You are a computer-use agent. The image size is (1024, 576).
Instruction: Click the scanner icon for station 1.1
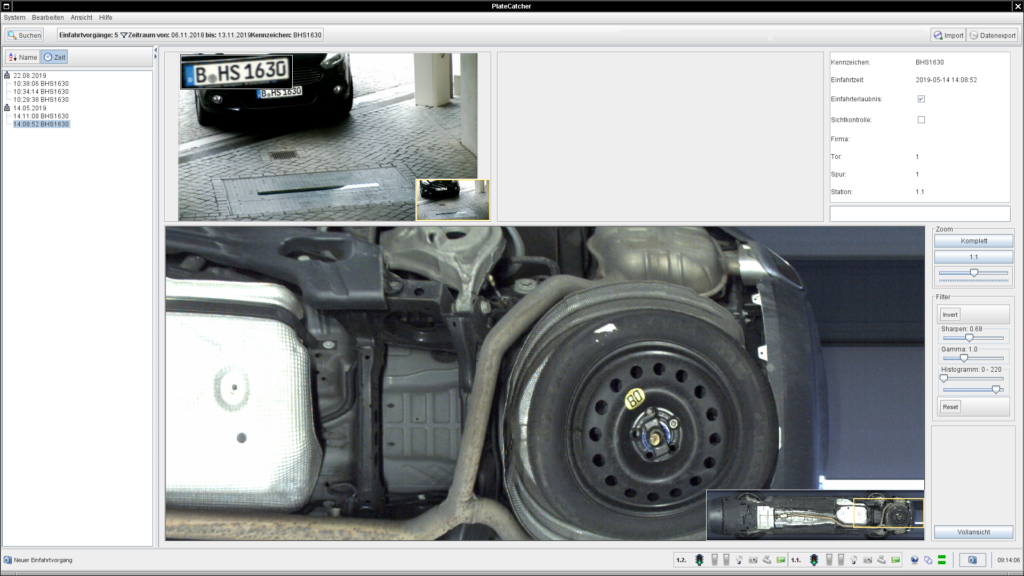[882, 560]
